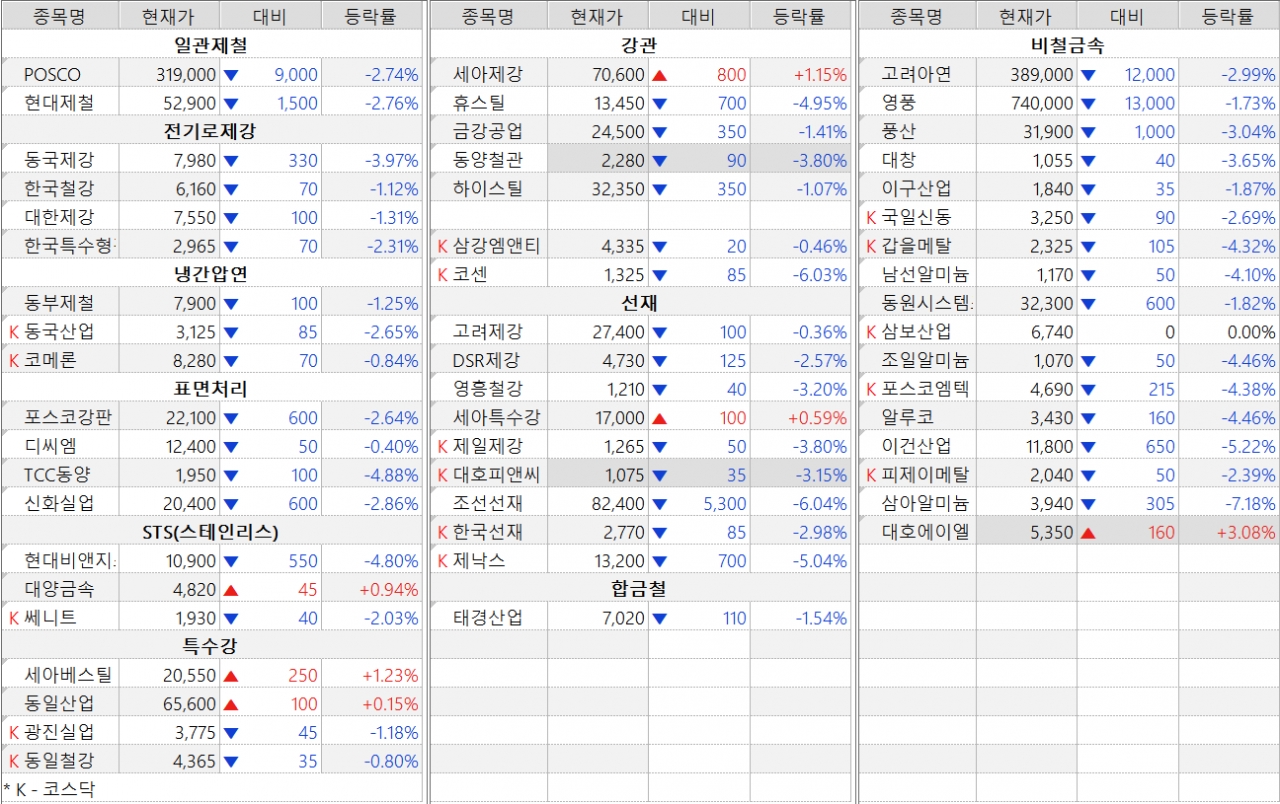Click 현대제철 stock name

(x=59, y=103)
